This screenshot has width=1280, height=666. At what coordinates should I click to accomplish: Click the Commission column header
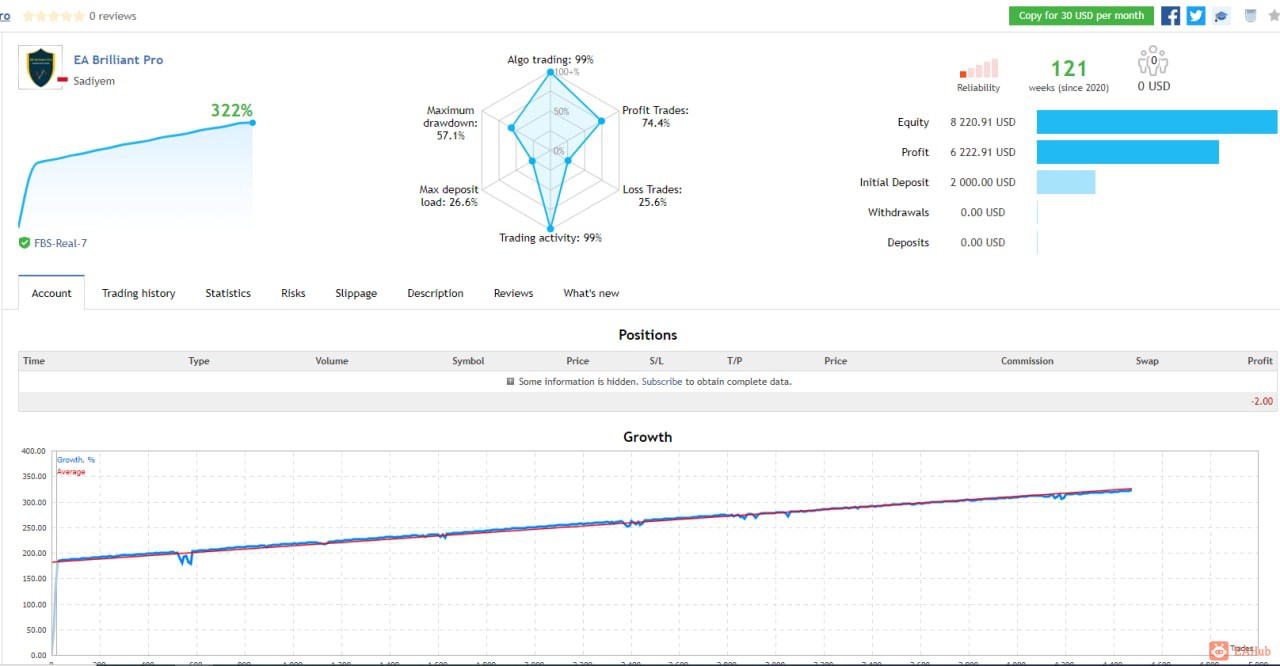point(1027,361)
